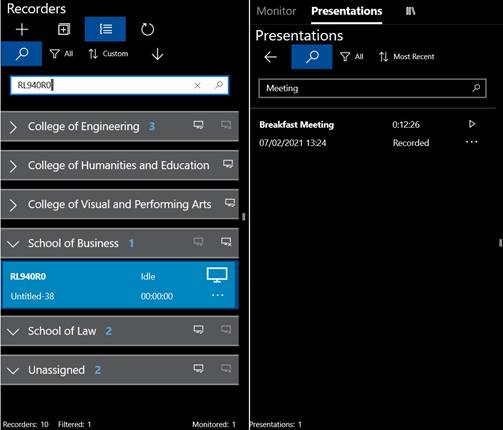Image resolution: width=503 pixels, height=430 pixels.
Task: Clear the RL940R0 search text
Action: [197, 85]
